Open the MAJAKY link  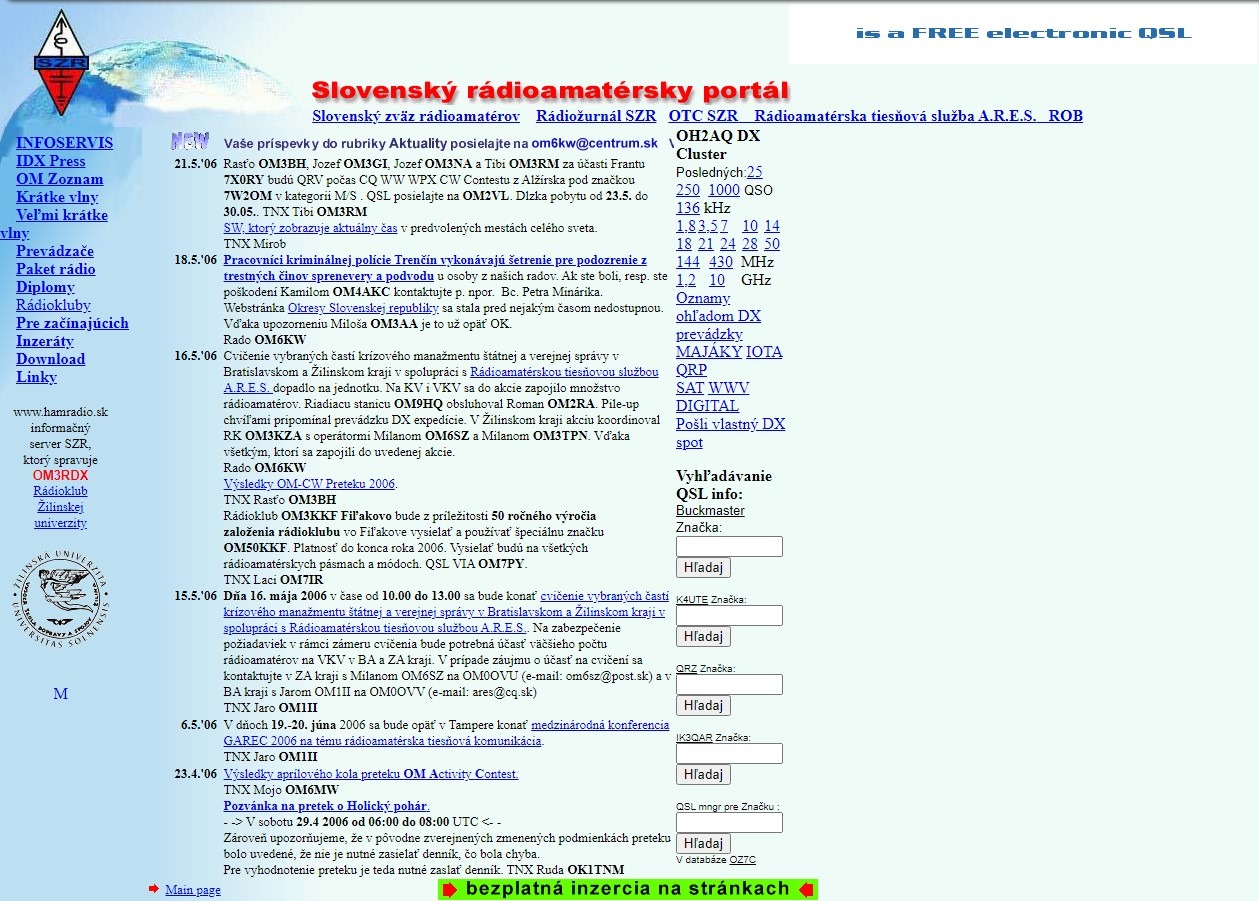tap(709, 352)
